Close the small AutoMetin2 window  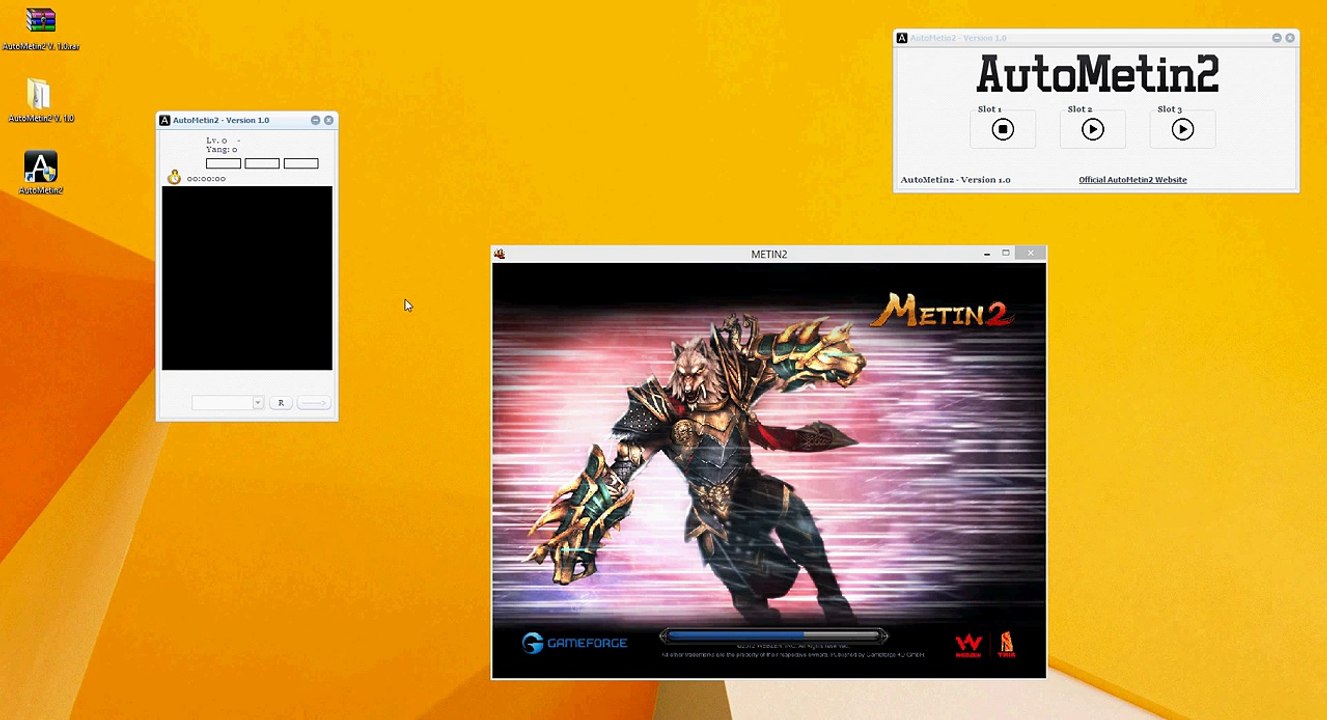[x=328, y=120]
